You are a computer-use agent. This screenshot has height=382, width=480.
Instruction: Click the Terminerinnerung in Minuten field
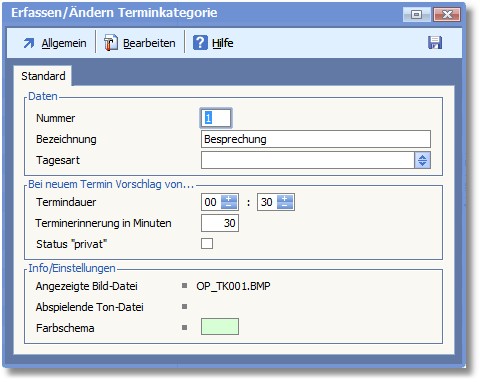point(220,223)
